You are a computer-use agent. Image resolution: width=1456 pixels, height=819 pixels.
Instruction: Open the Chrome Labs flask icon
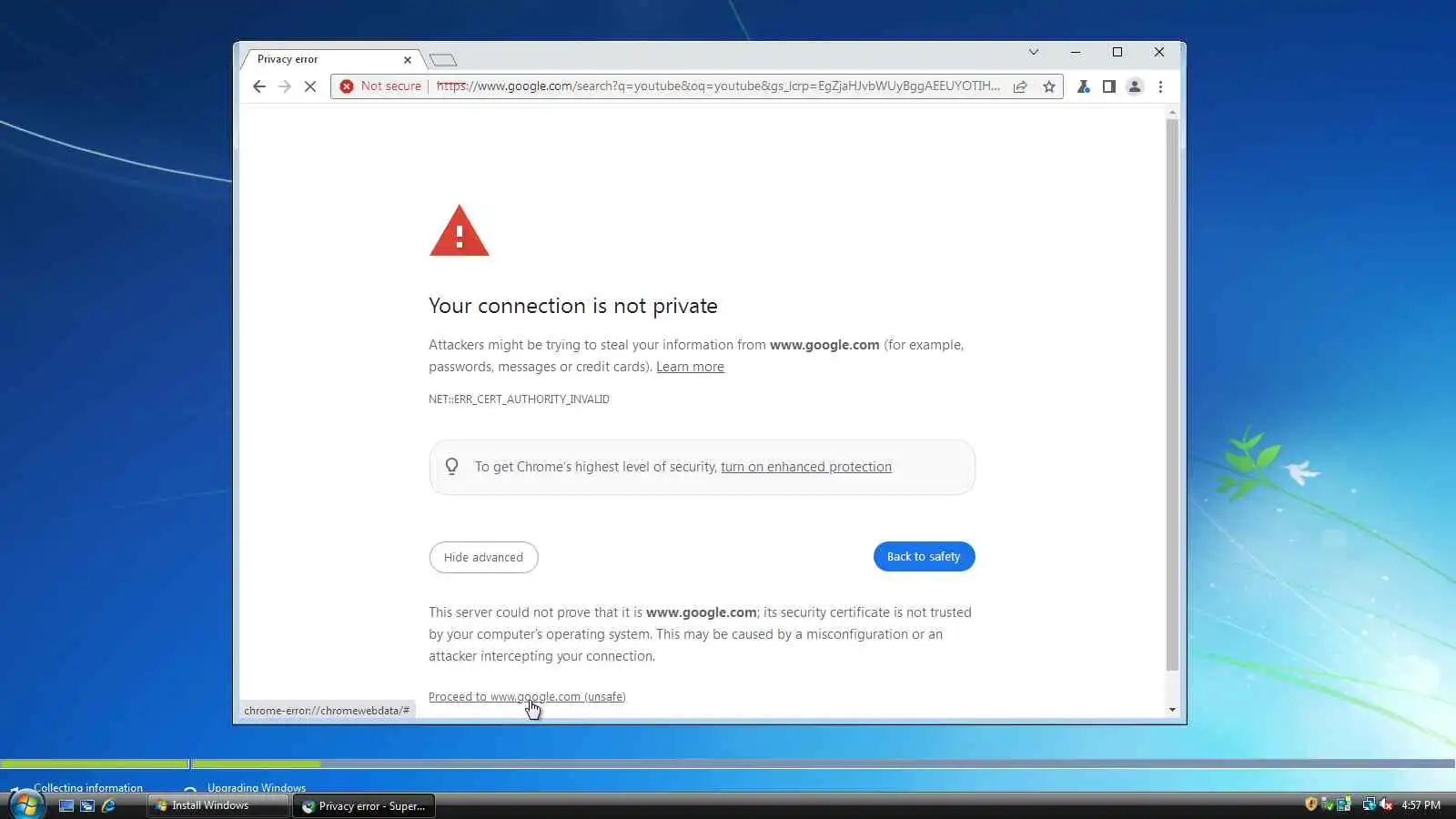point(1083,86)
